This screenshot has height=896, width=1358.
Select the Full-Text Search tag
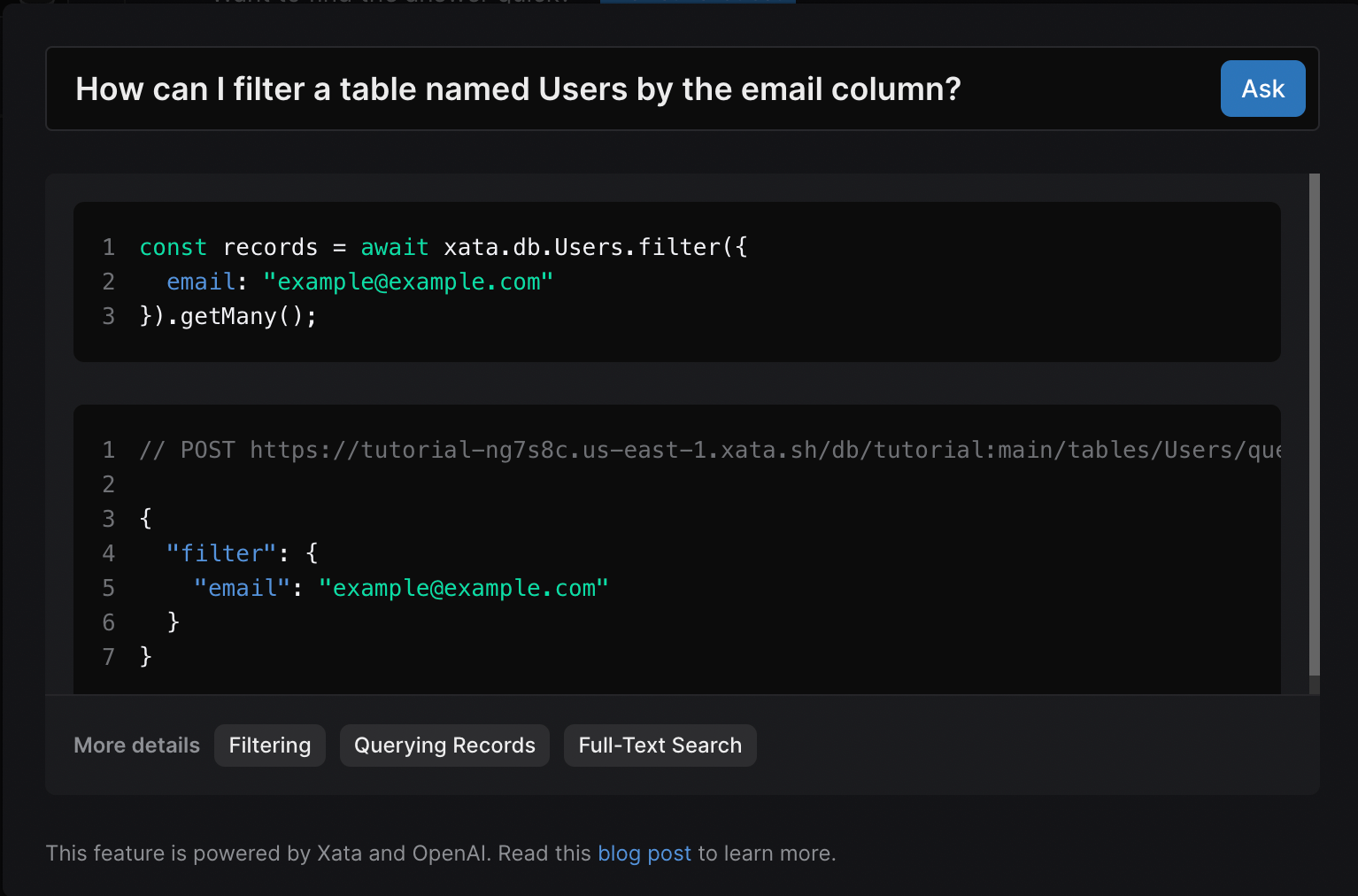pyautogui.click(x=660, y=745)
